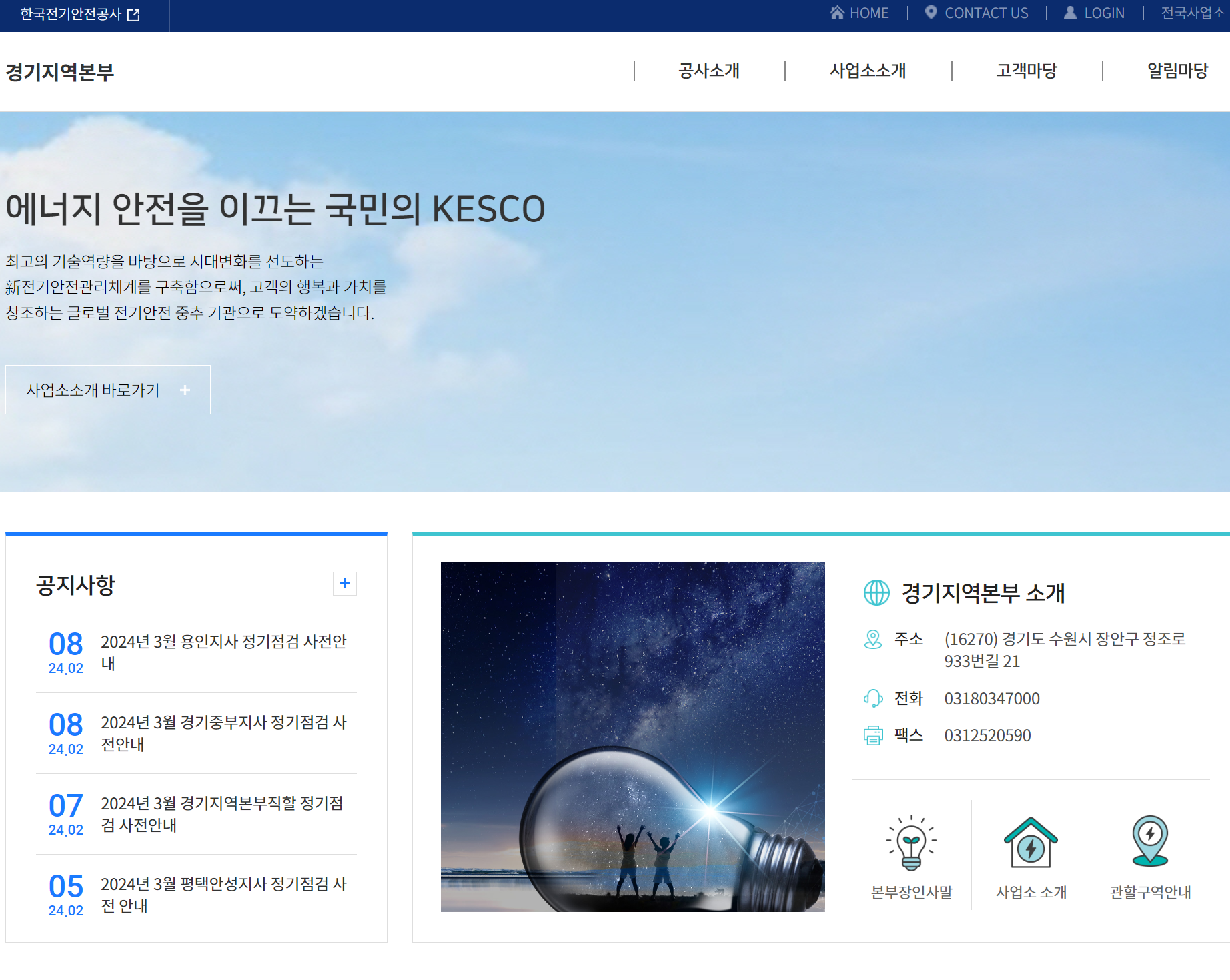Click the 경기지역본부 소개 heading
Image resolution: width=1230 pixels, height=980 pixels.
click(983, 592)
